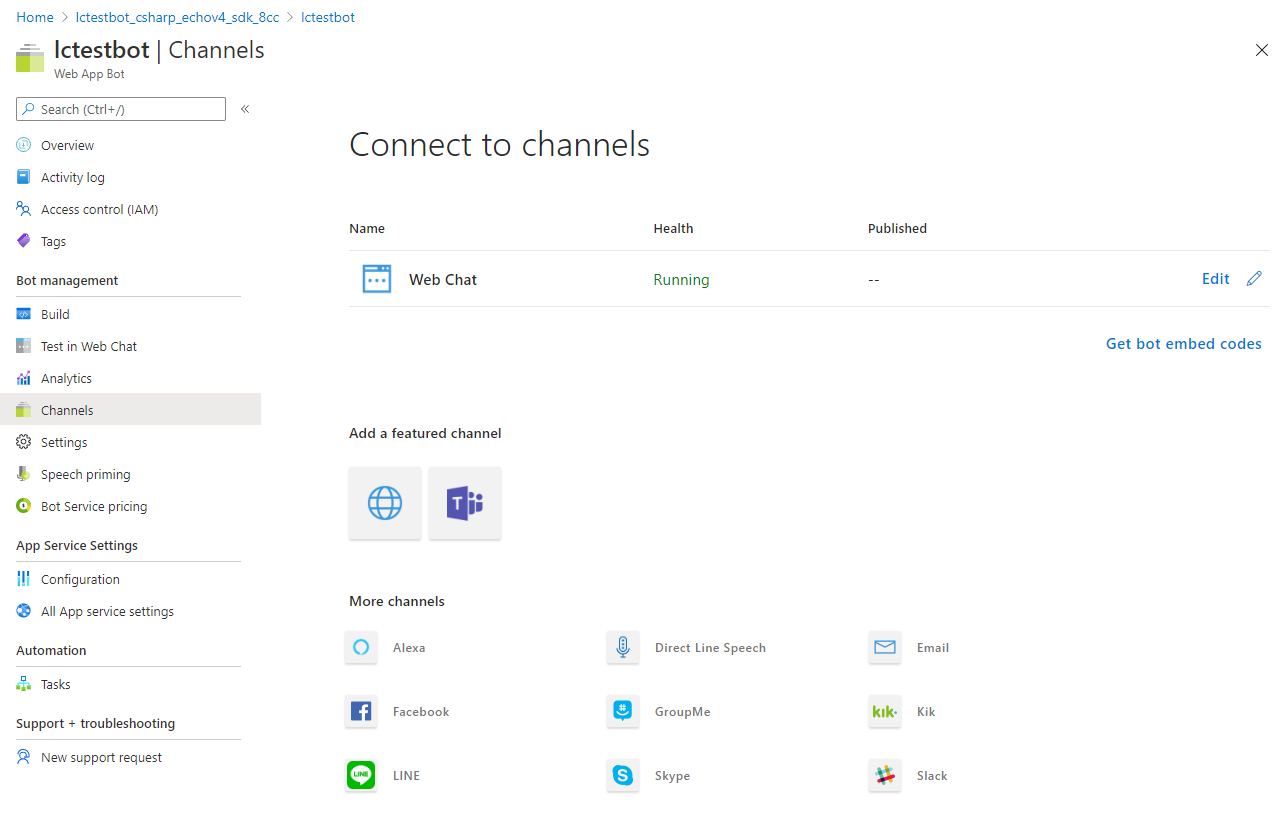Add the Microsoft Teams featured channel
The image size is (1287, 817).
(465, 503)
